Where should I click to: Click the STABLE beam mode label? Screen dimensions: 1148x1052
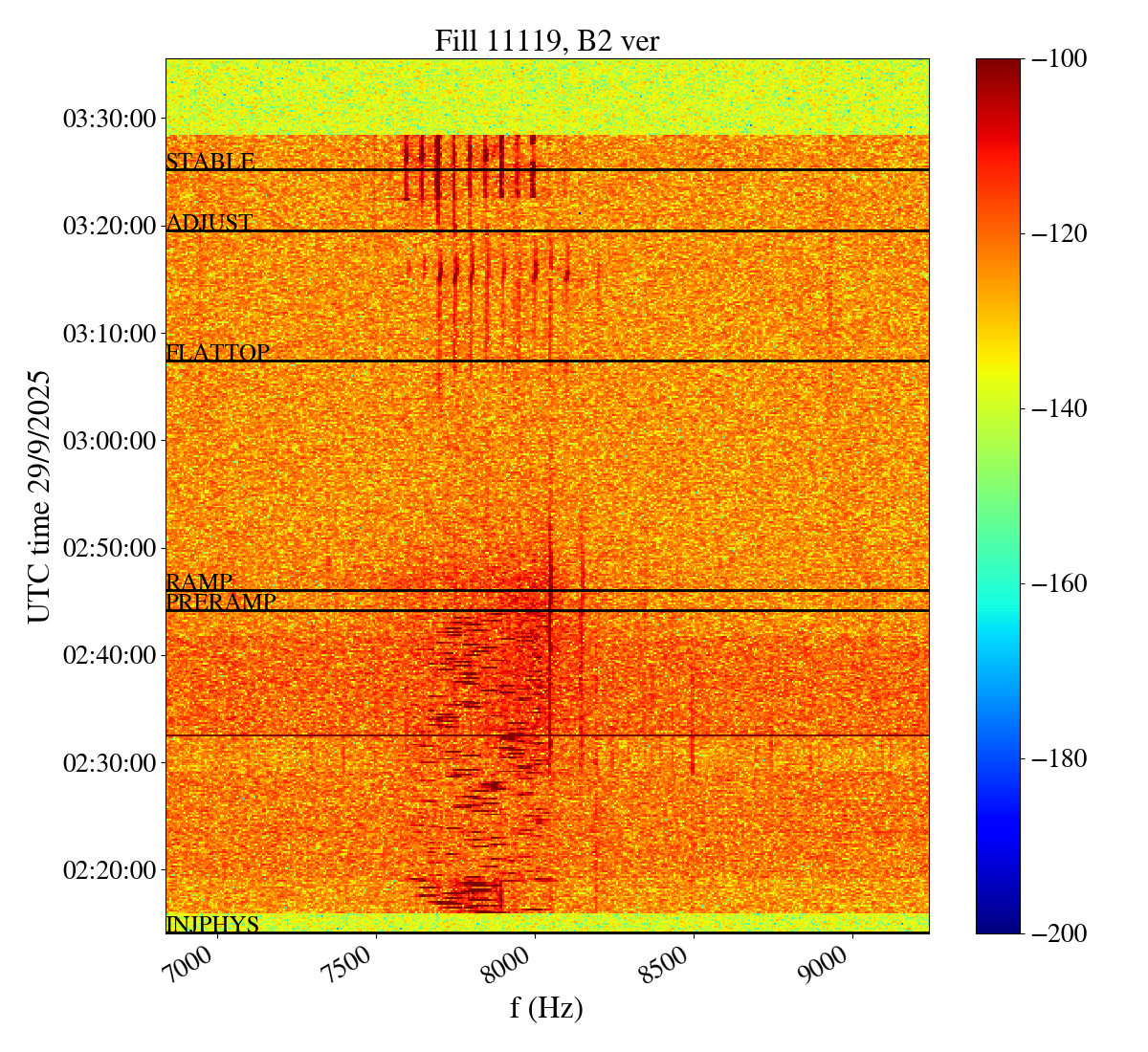210,162
